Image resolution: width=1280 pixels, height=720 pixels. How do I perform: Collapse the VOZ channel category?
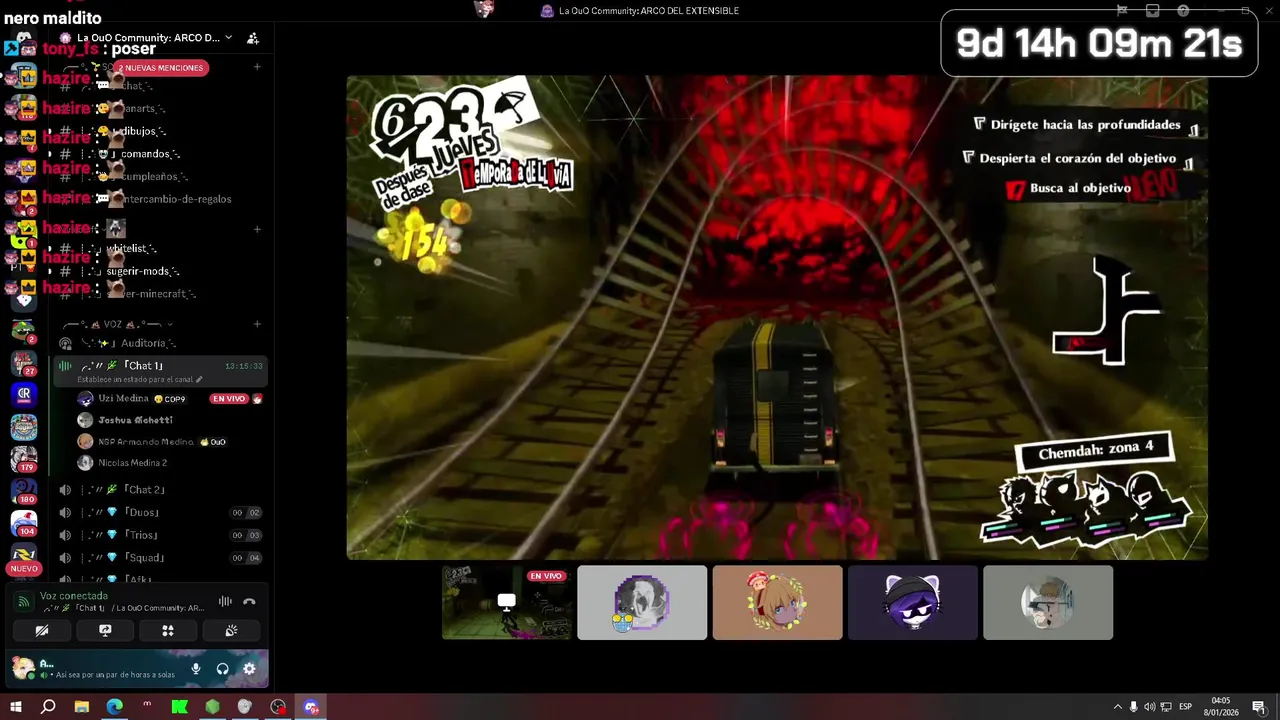point(118,324)
